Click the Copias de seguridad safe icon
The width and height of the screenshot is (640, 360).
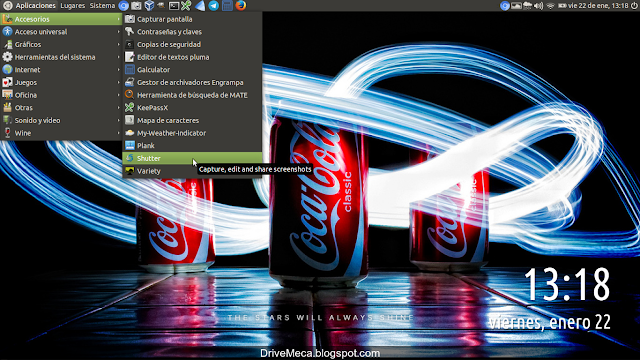click(x=130, y=44)
